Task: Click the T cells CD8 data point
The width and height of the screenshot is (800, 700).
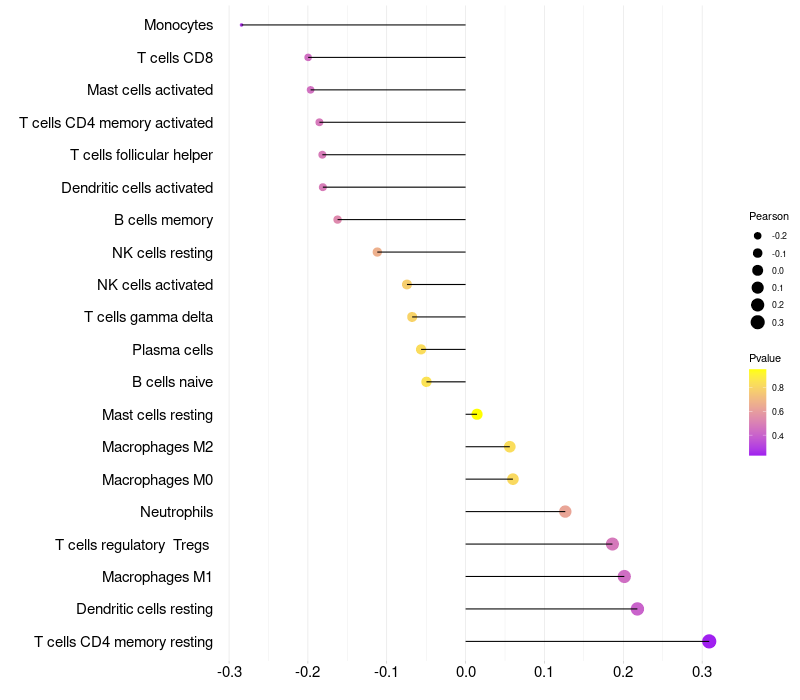Action: [x=308, y=58]
